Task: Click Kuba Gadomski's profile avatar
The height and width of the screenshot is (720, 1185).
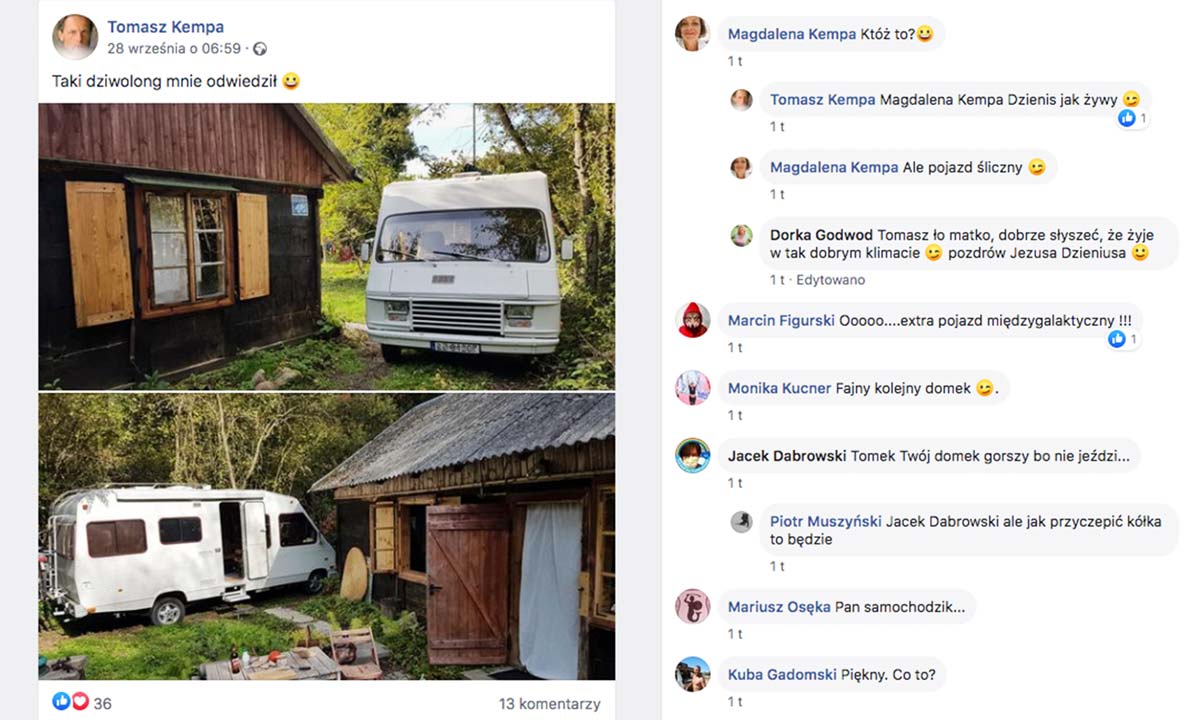Action: [693, 674]
